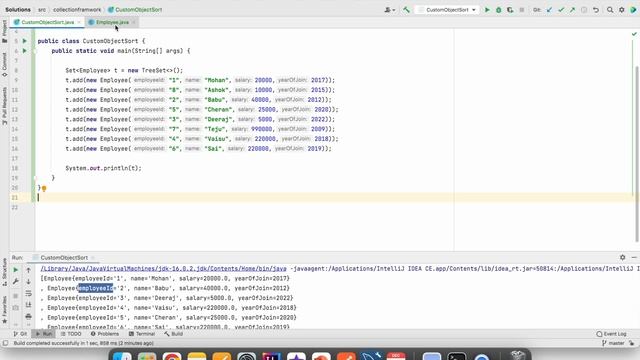Click the Solutions project breadcrumb
Screen dimensions: 640x360
18,9
